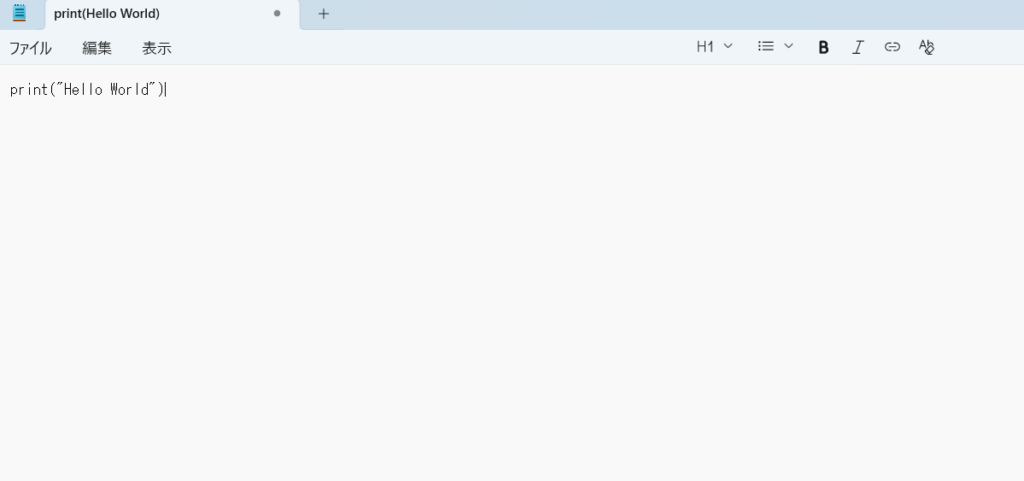The height and width of the screenshot is (481, 1024).
Task: Click the Notepad app icon
Action: 20,13
